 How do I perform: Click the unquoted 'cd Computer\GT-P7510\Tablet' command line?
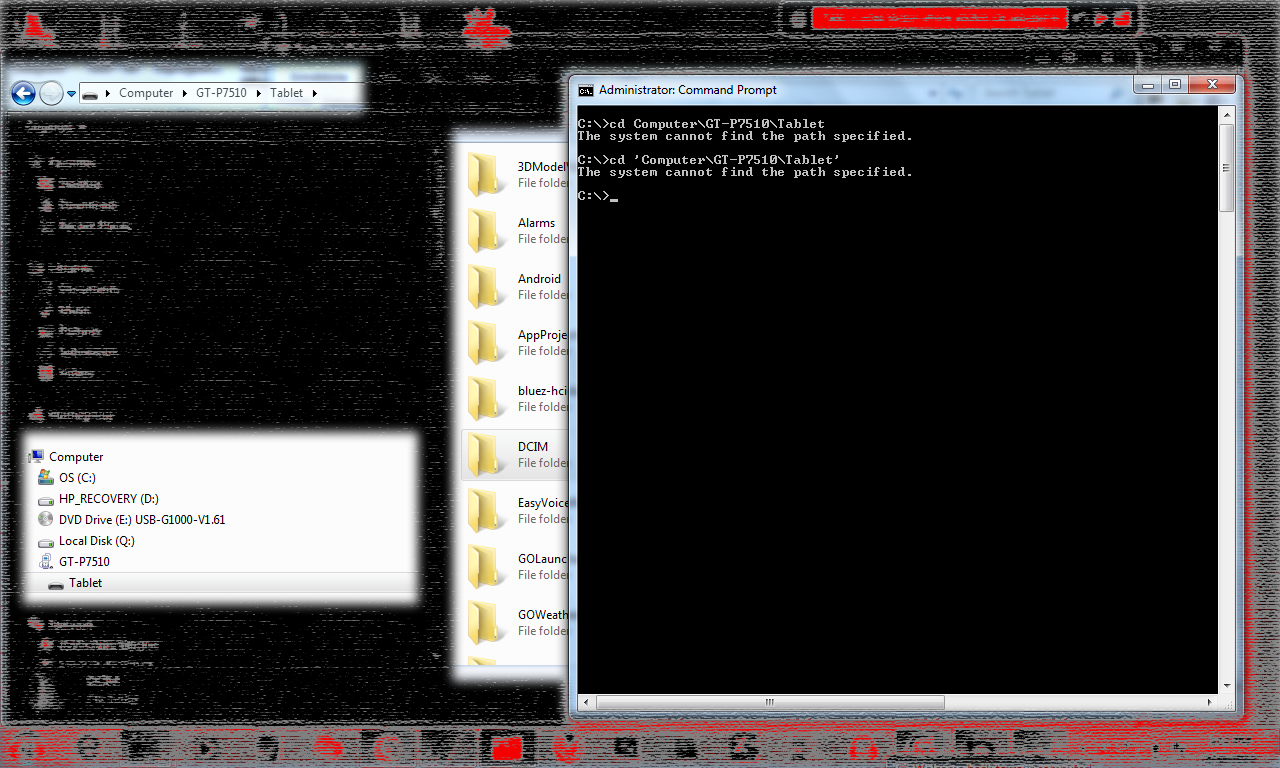click(702, 124)
